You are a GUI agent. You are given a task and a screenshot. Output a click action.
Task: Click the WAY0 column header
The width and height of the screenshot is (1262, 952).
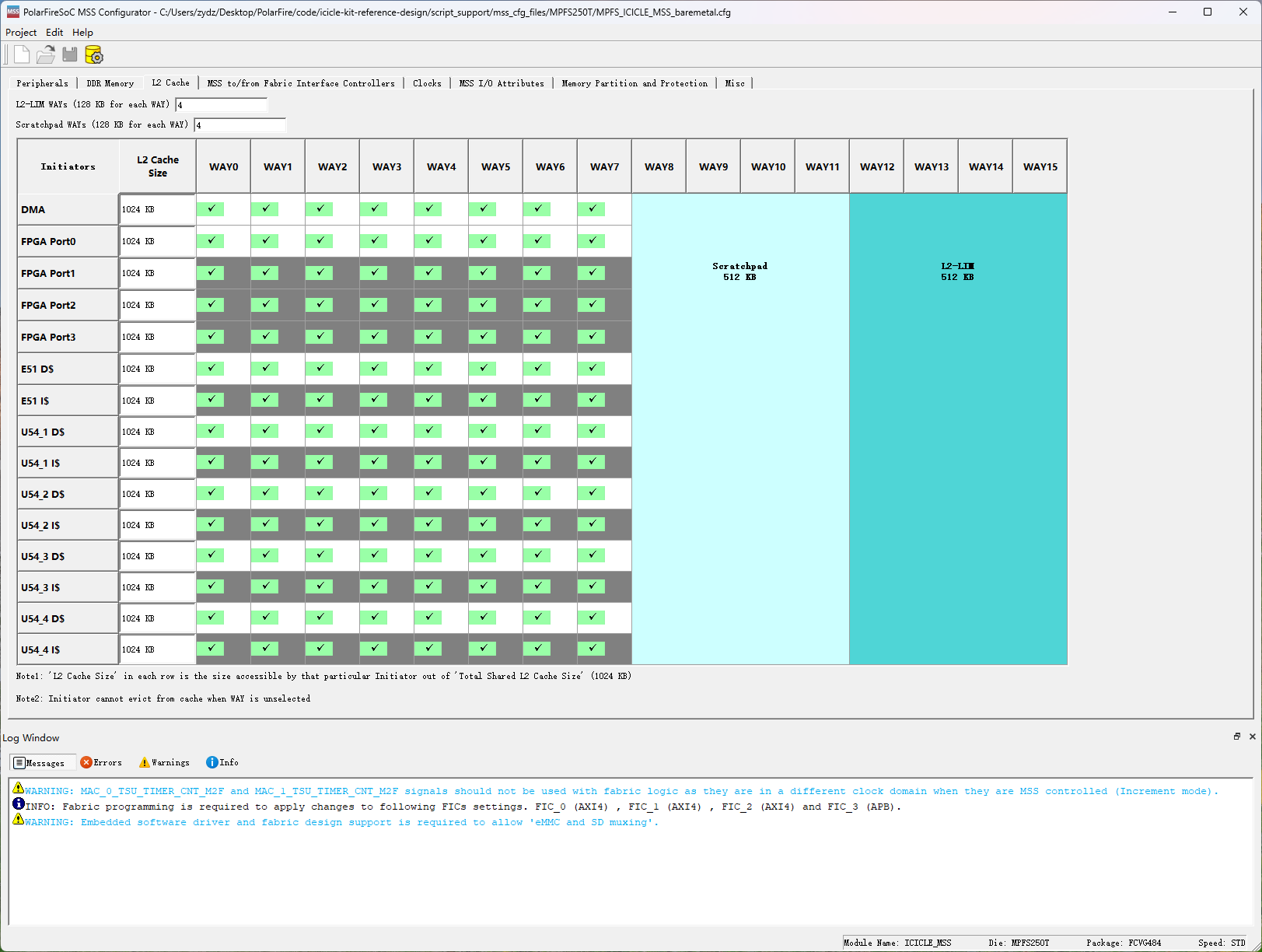tap(224, 166)
